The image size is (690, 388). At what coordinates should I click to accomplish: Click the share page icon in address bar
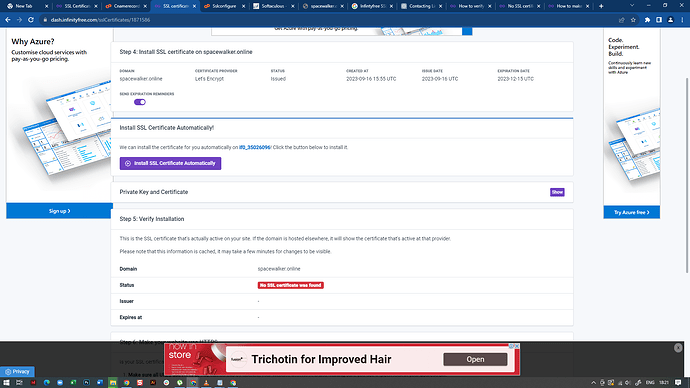coord(621,20)
